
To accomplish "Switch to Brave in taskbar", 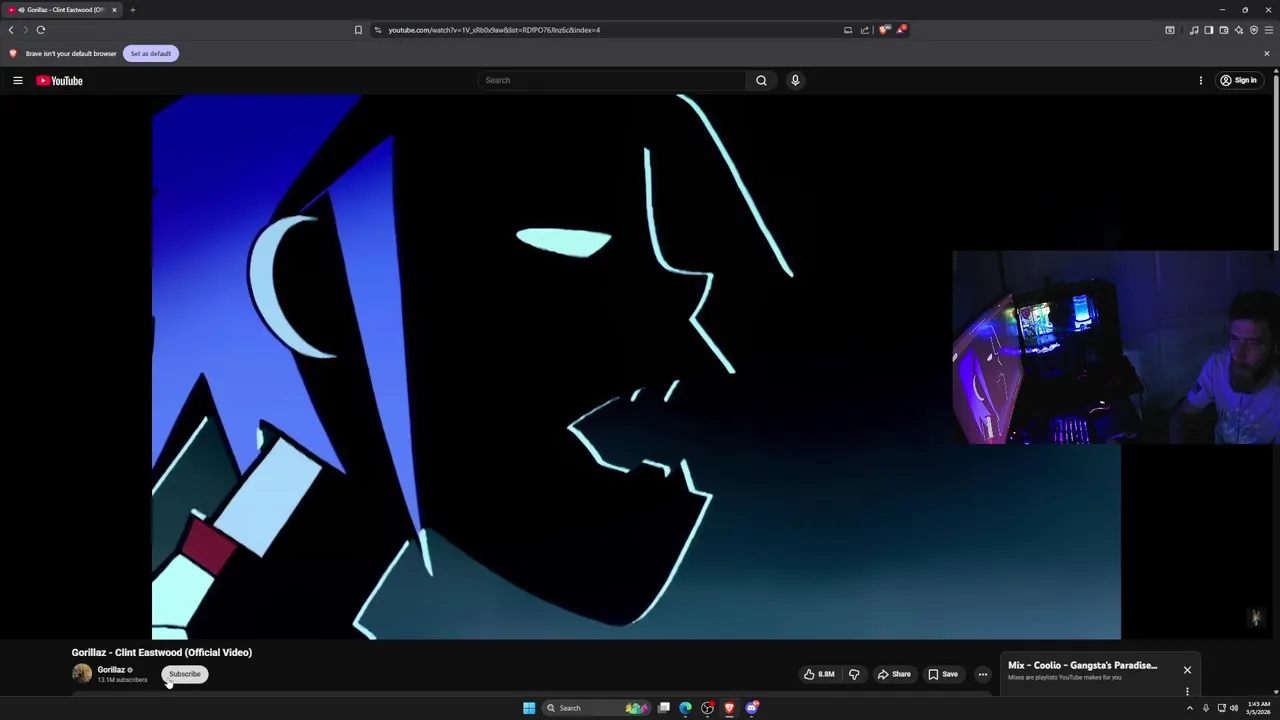I will tap(729, 708).
